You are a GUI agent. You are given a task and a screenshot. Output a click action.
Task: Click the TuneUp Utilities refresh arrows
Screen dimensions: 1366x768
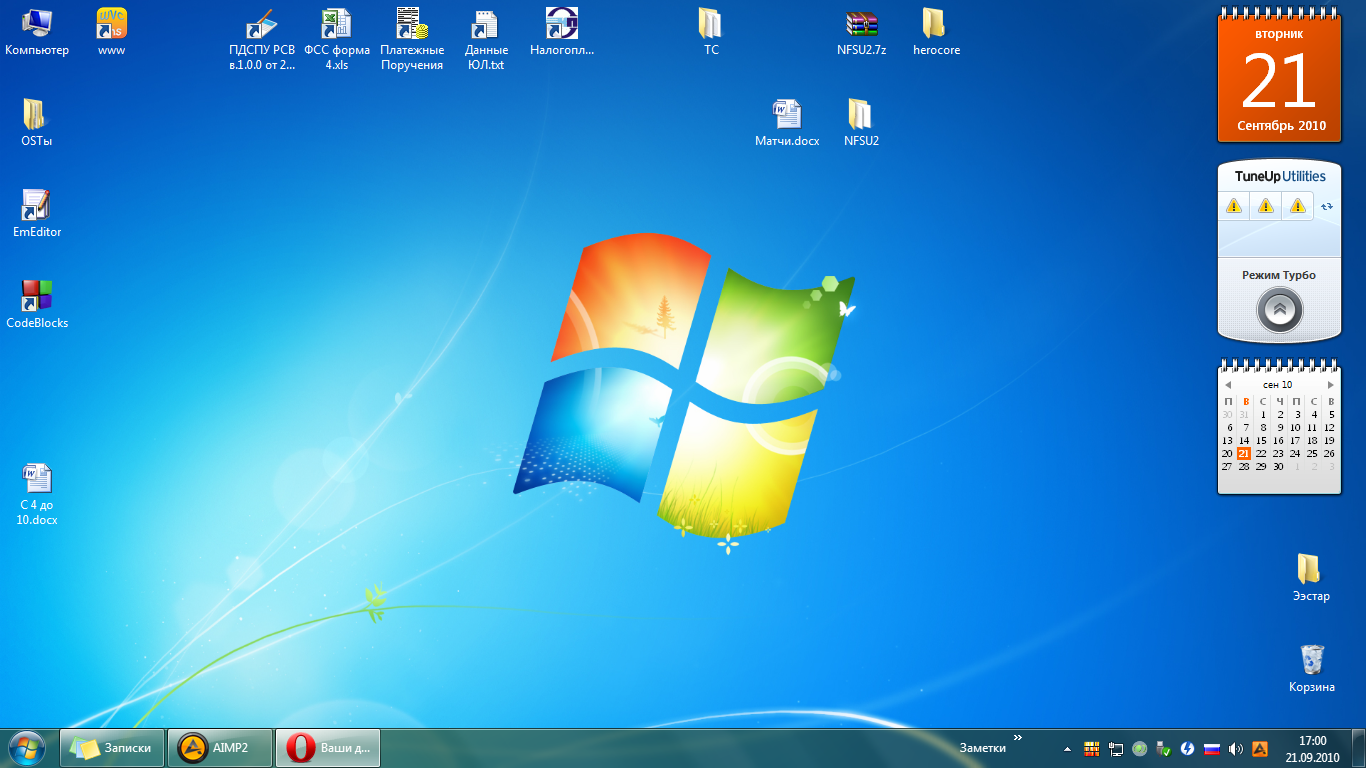pyautogui.click(x=1327, y=206)
